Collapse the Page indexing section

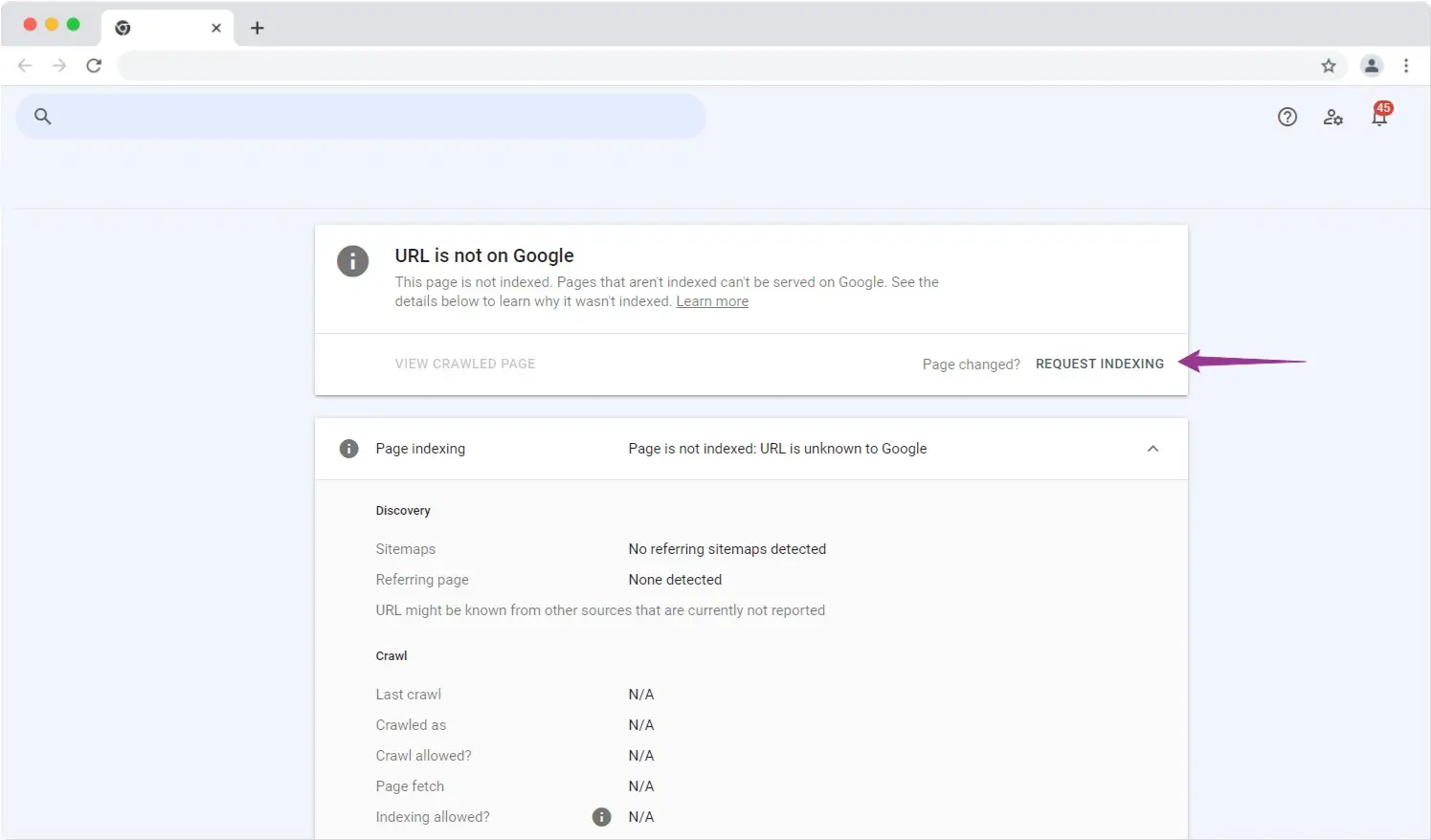pyautogui.click(x=1152, y=449)
